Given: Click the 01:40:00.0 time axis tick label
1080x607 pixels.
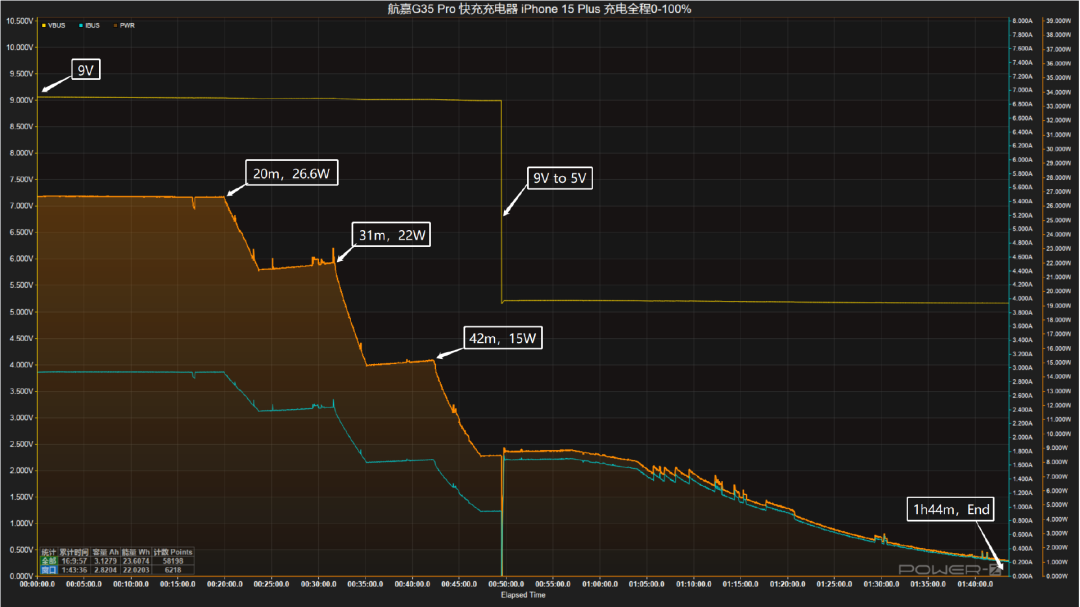Looking at the screenshot, I should [975, 584].
